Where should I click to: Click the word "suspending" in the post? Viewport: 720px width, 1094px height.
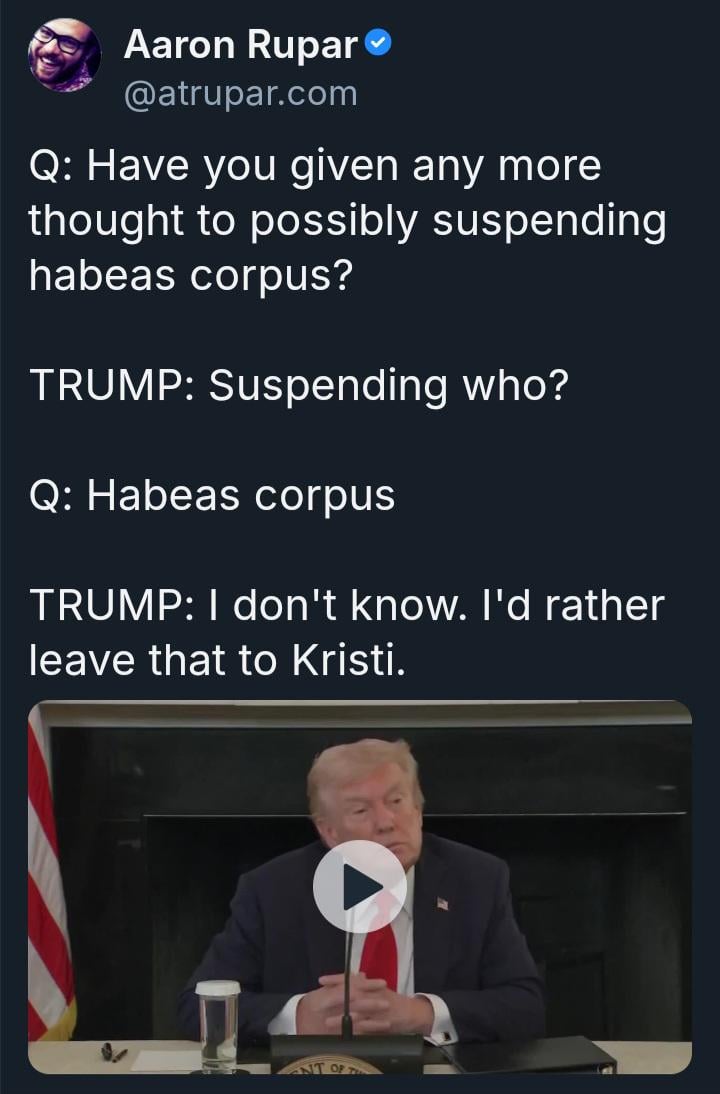548,220
